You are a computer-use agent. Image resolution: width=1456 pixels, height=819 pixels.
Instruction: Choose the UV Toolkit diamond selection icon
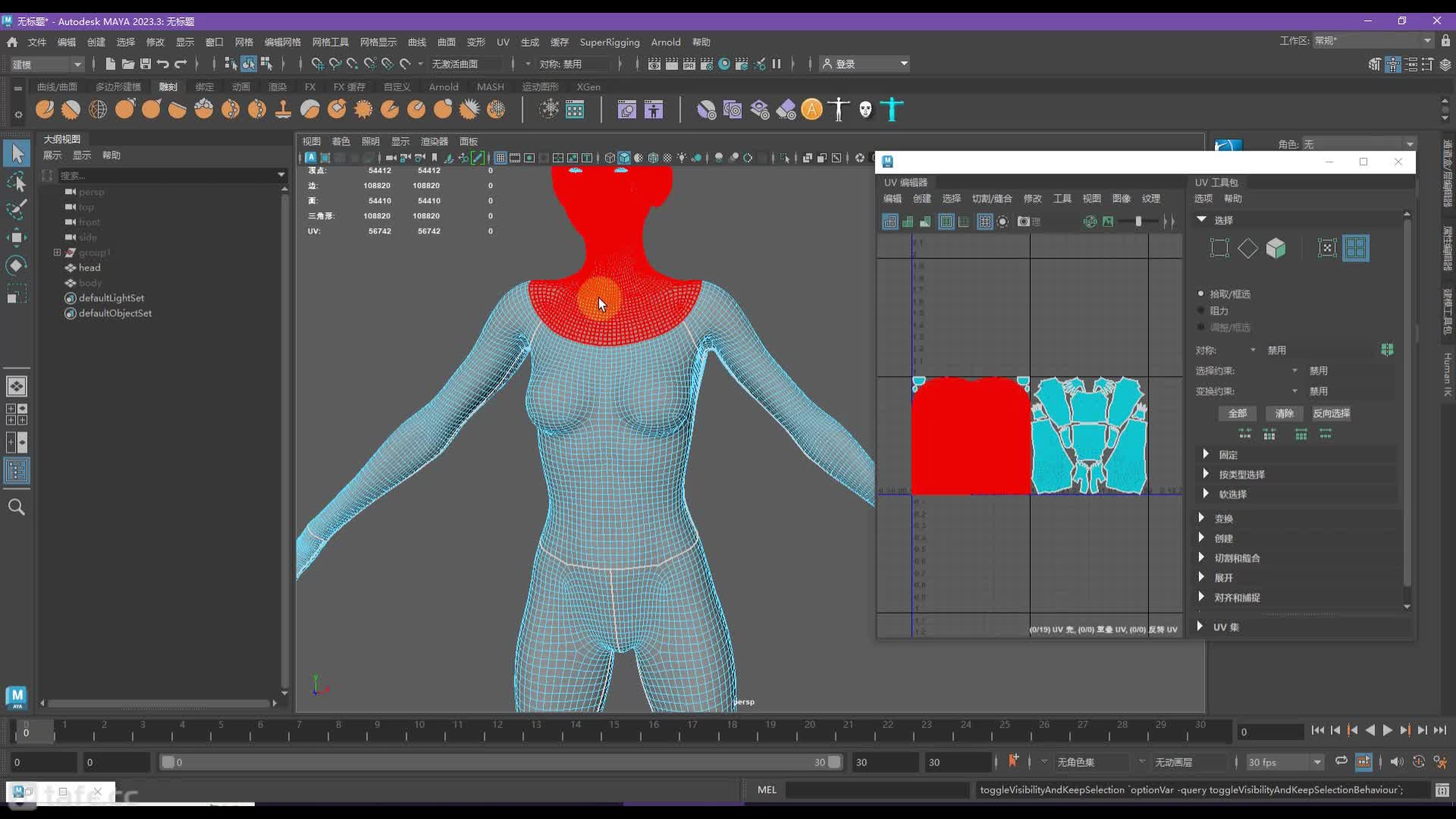coord(1247,248)
